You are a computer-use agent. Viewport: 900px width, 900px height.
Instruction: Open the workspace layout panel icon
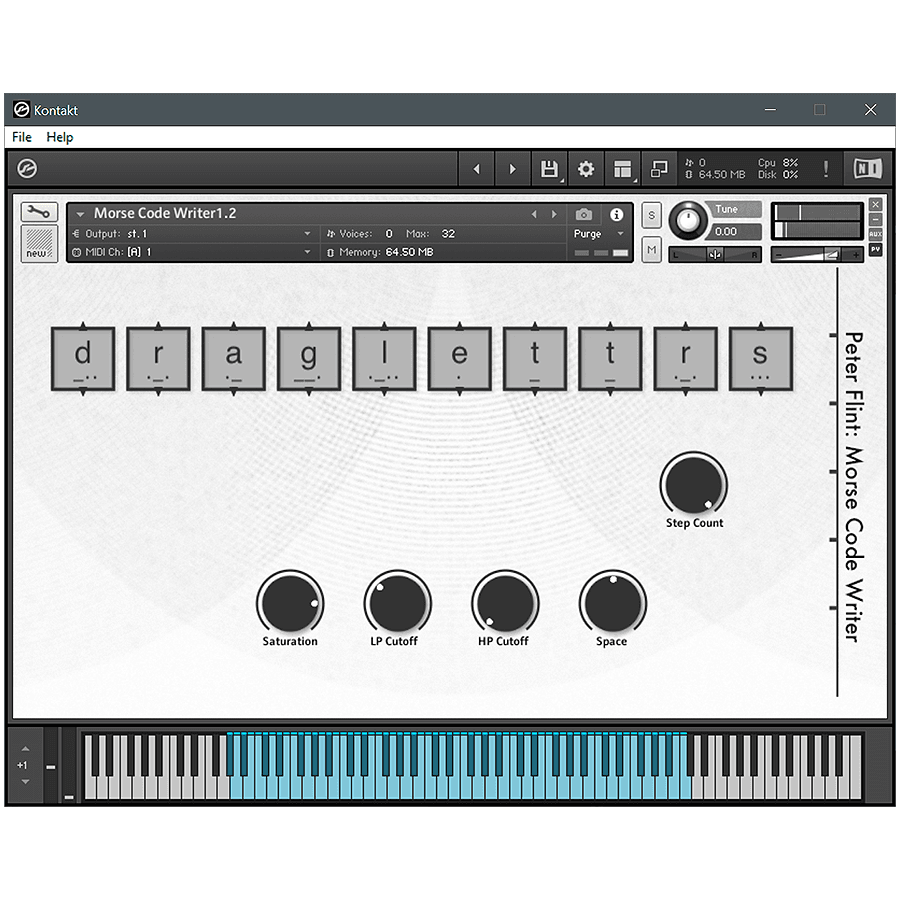(623, 169)
